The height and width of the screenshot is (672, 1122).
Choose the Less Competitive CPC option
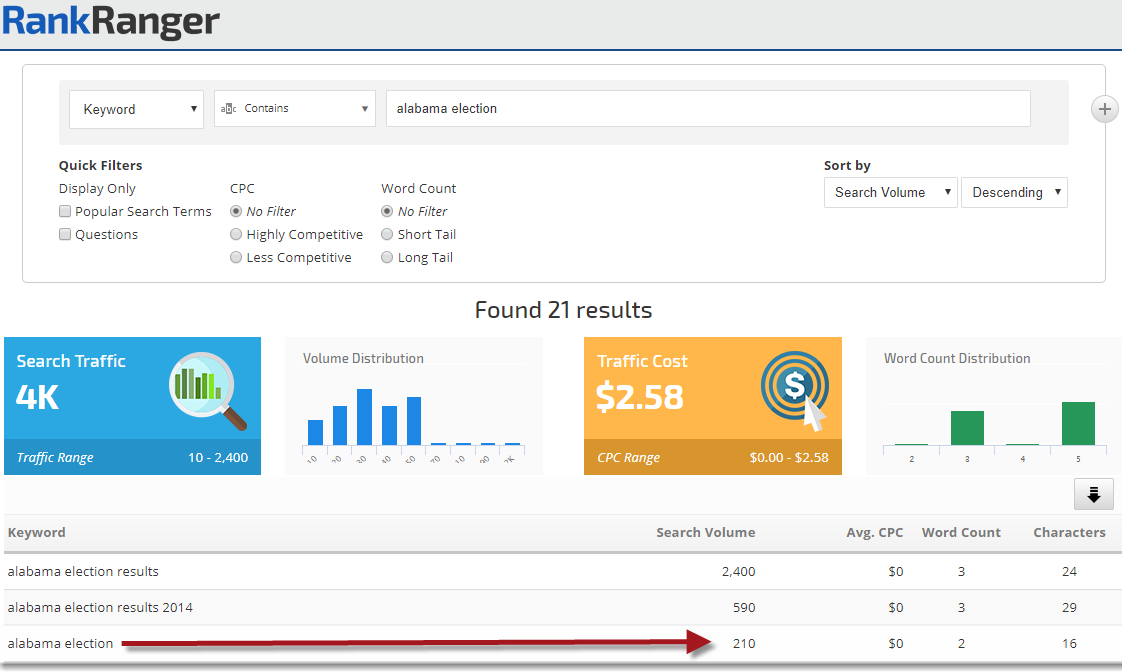click(x=236, y=258)
